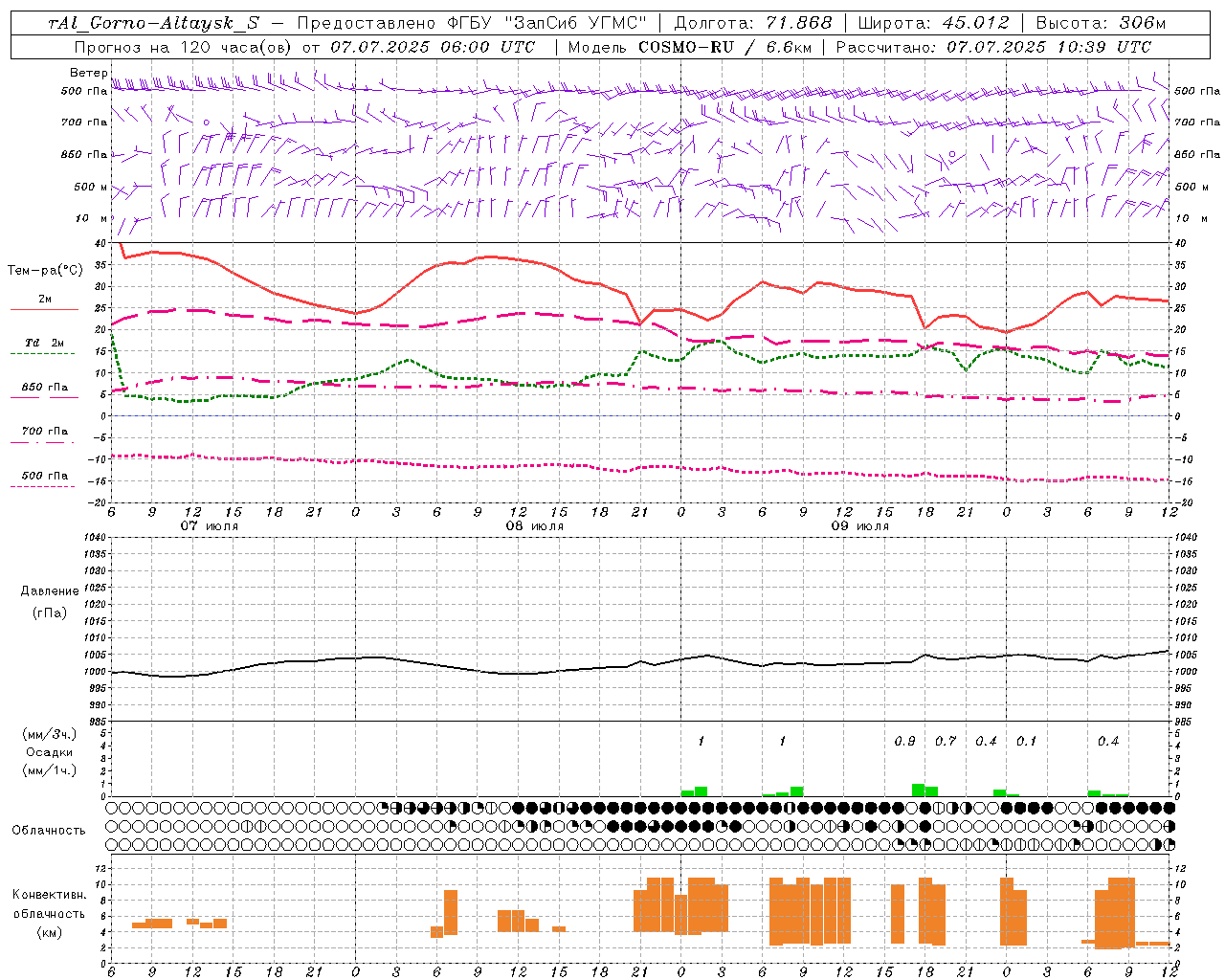
Task: Select the Прогноз на 120 часа(ов) header text
Action: click(183, 47)
